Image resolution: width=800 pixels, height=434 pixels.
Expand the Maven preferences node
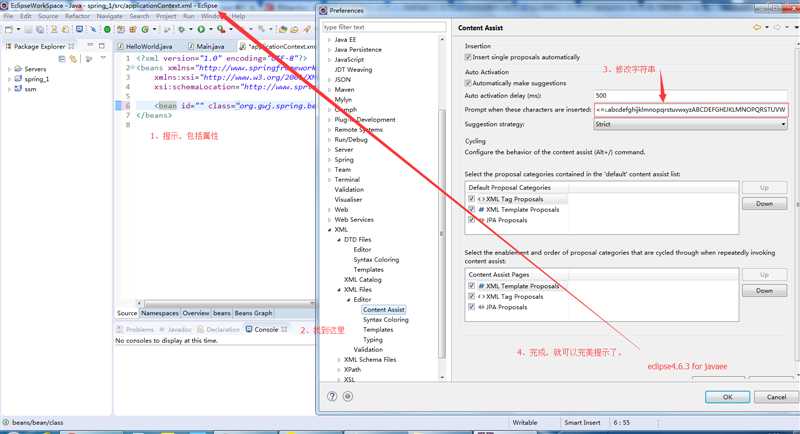pyautogui.click(x=330, y=89)
